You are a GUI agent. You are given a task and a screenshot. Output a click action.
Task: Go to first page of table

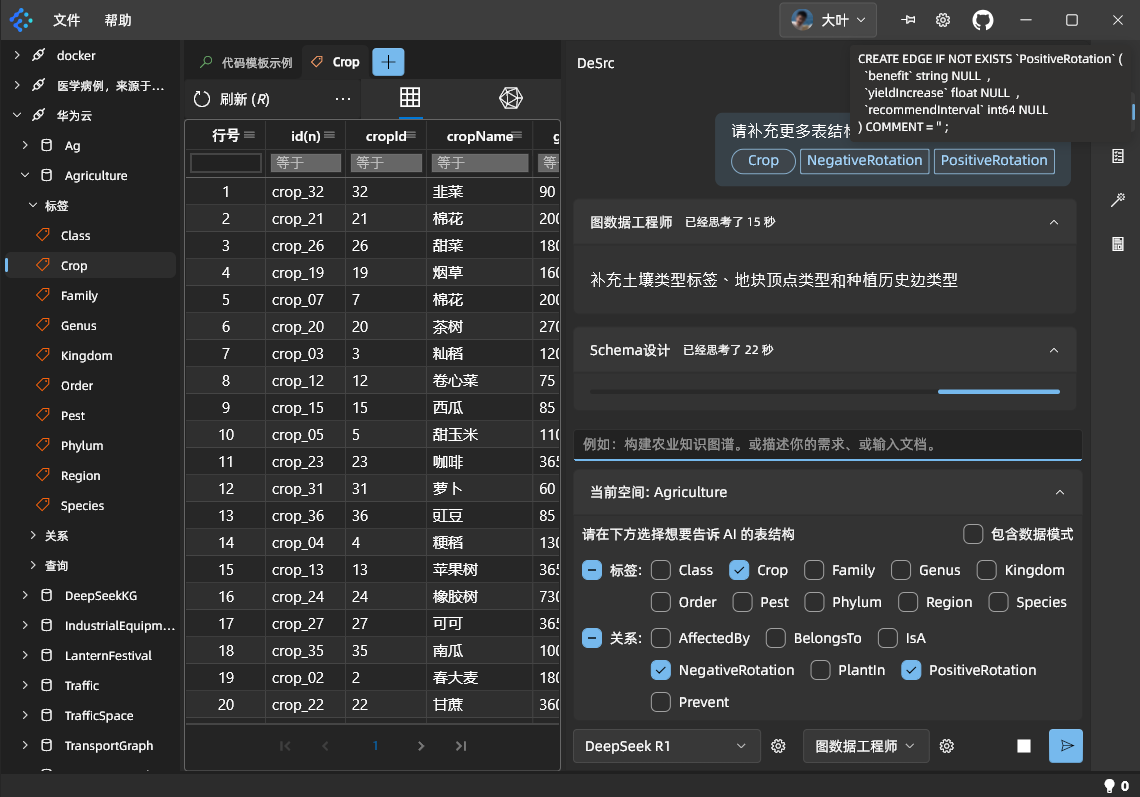click(285, 745)
